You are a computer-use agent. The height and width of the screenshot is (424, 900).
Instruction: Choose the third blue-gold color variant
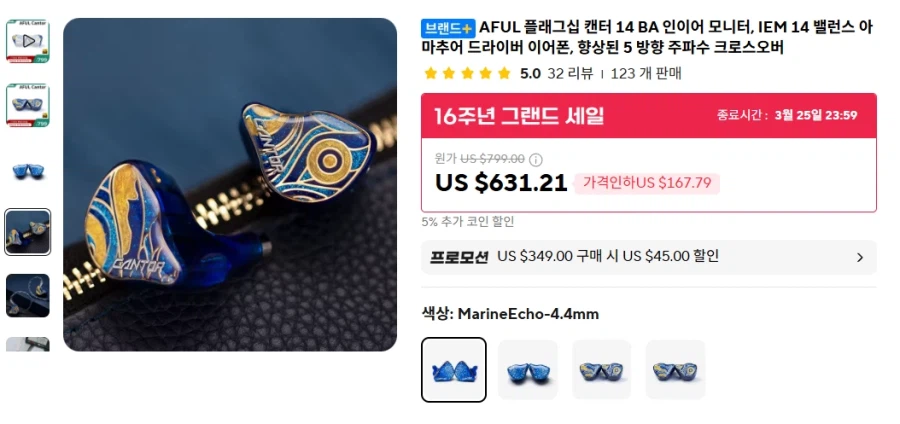602,369
